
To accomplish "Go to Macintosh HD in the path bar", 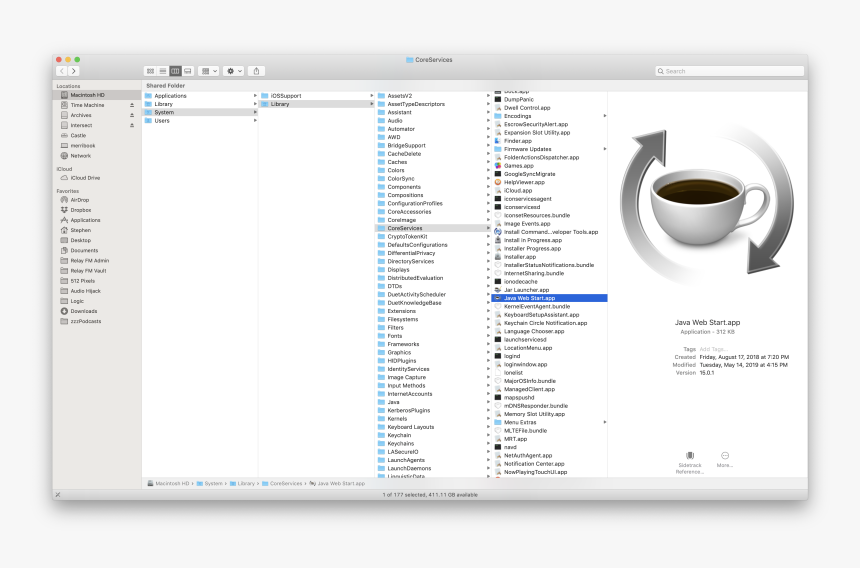I will (x=168, y=484).
